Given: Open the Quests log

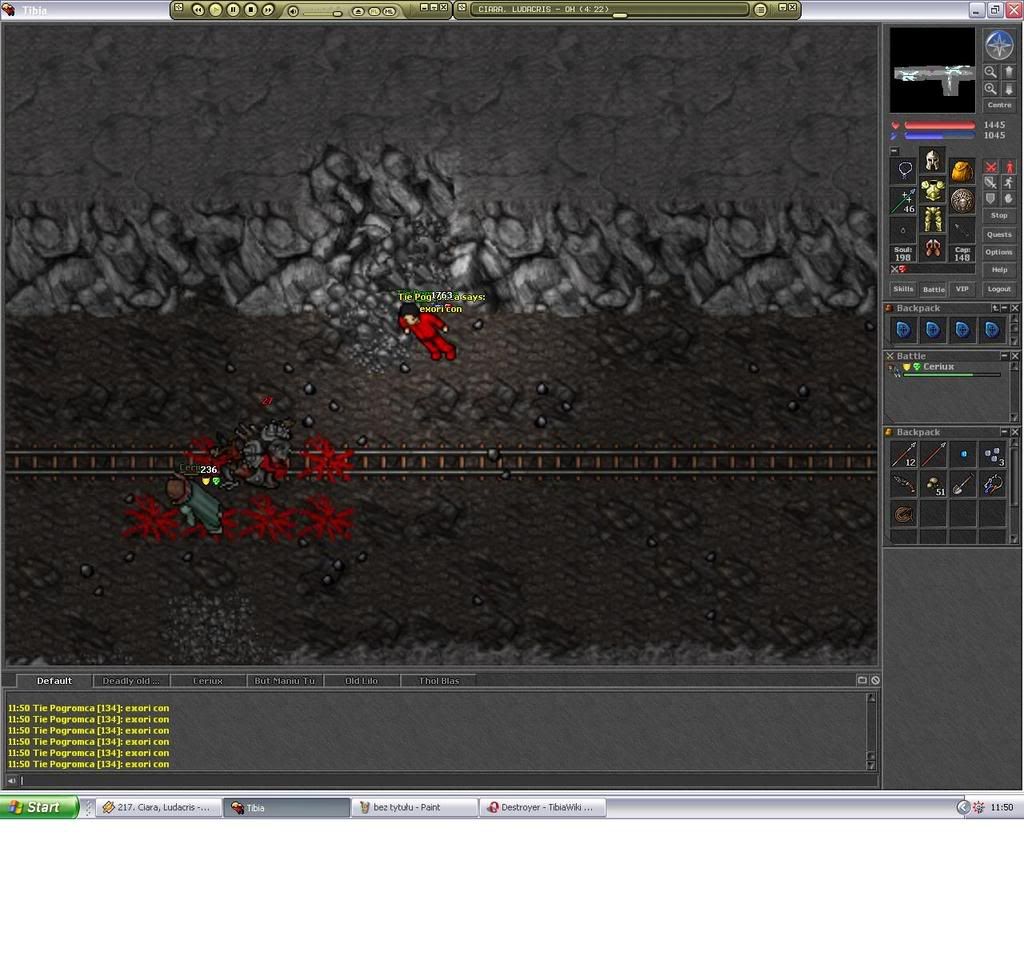Looking at the screenshot, I should pos(999,234).
